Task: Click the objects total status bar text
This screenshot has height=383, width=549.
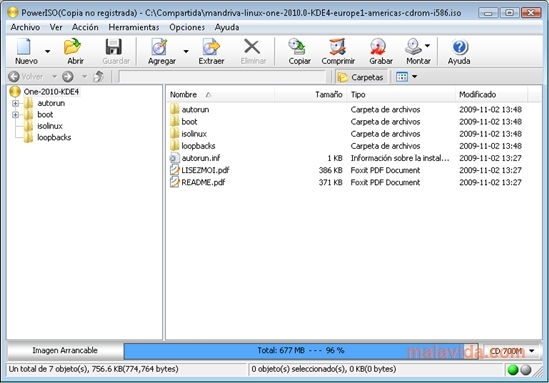Action: [x=93, y=369]
